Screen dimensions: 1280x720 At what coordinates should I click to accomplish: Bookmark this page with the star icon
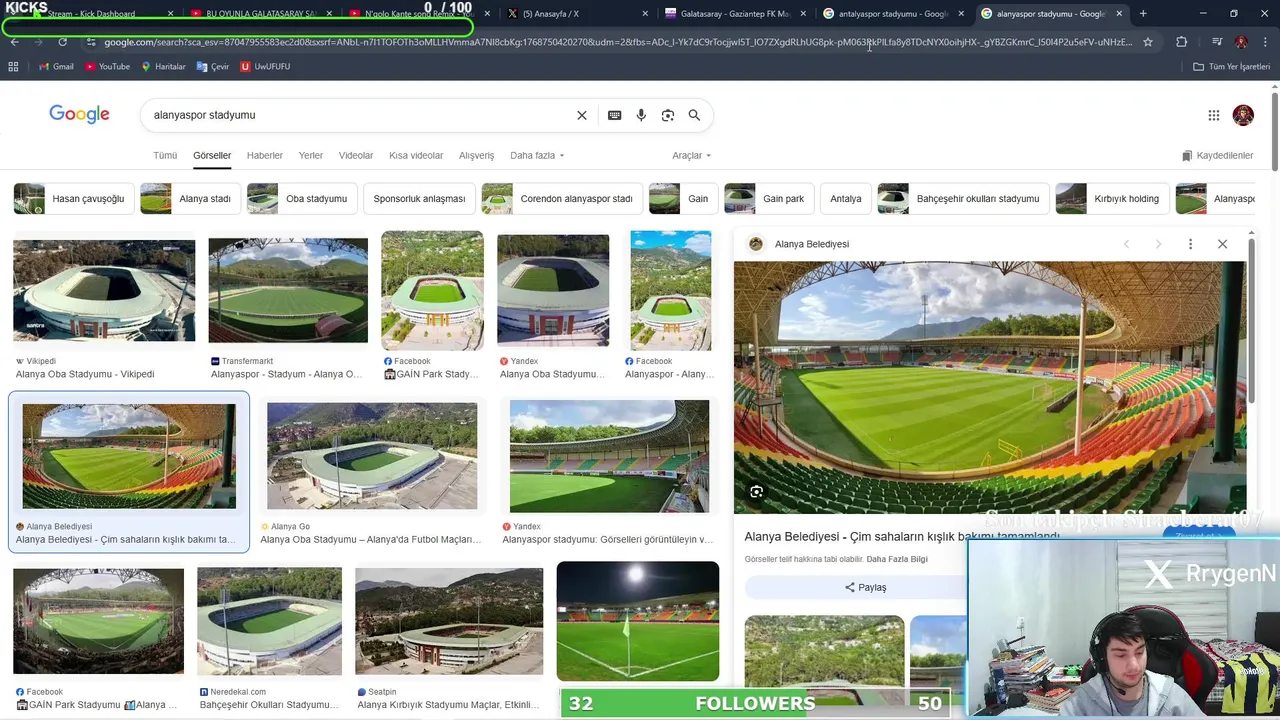coord(1148,42)
